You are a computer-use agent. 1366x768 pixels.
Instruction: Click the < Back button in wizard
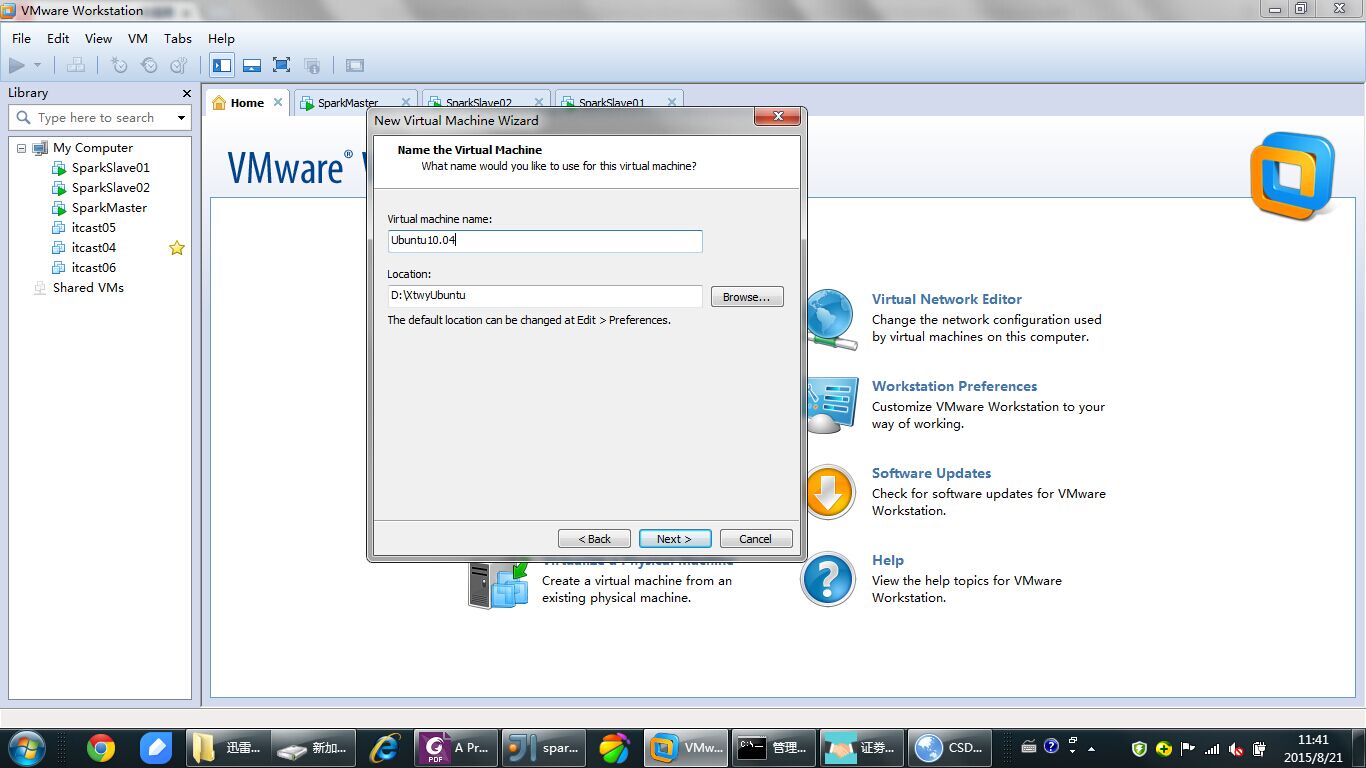pos(594,538)
